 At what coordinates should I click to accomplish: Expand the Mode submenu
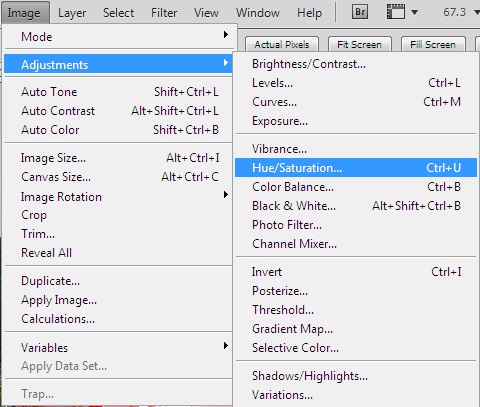[x=118, y=36]
